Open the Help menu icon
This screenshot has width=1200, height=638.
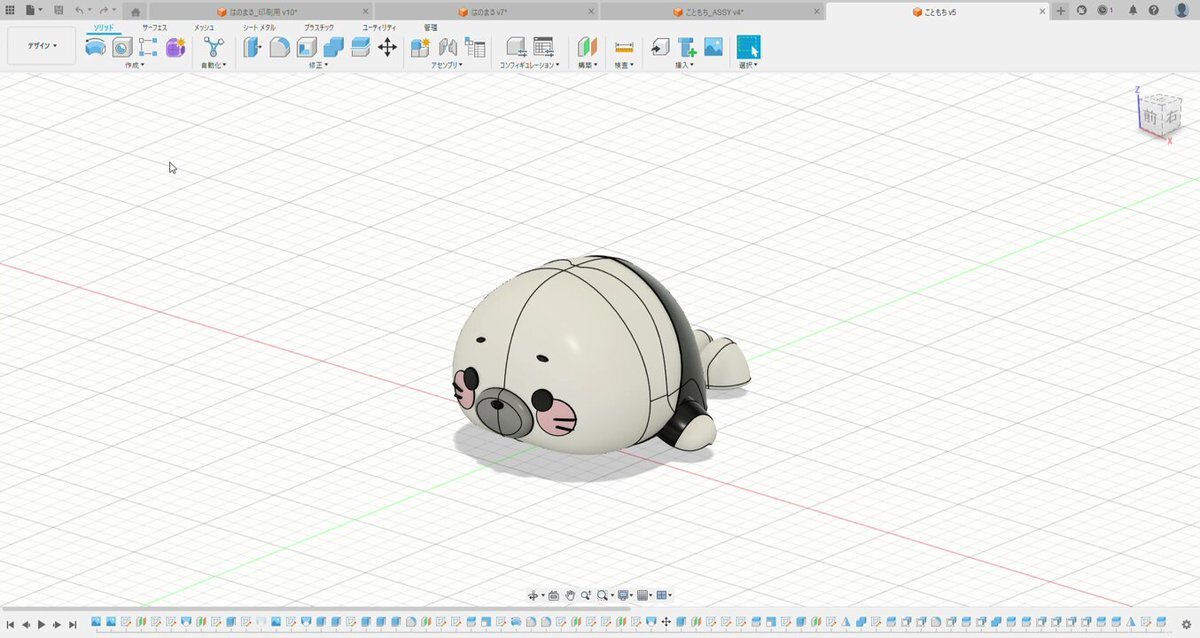(1155, 10)
